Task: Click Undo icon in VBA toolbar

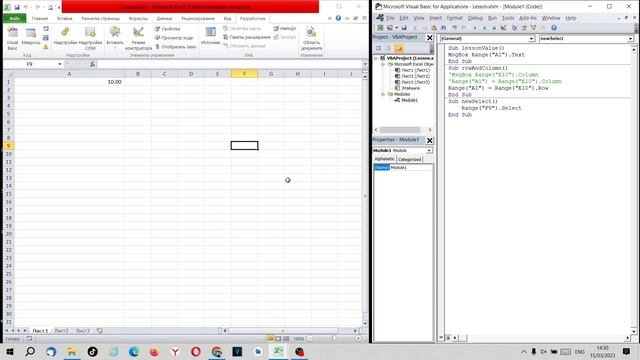Action: 454,28
